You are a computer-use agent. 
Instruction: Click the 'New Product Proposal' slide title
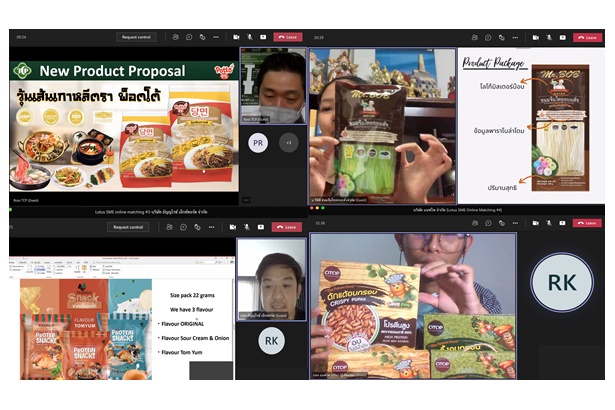[x=112, y=71]
